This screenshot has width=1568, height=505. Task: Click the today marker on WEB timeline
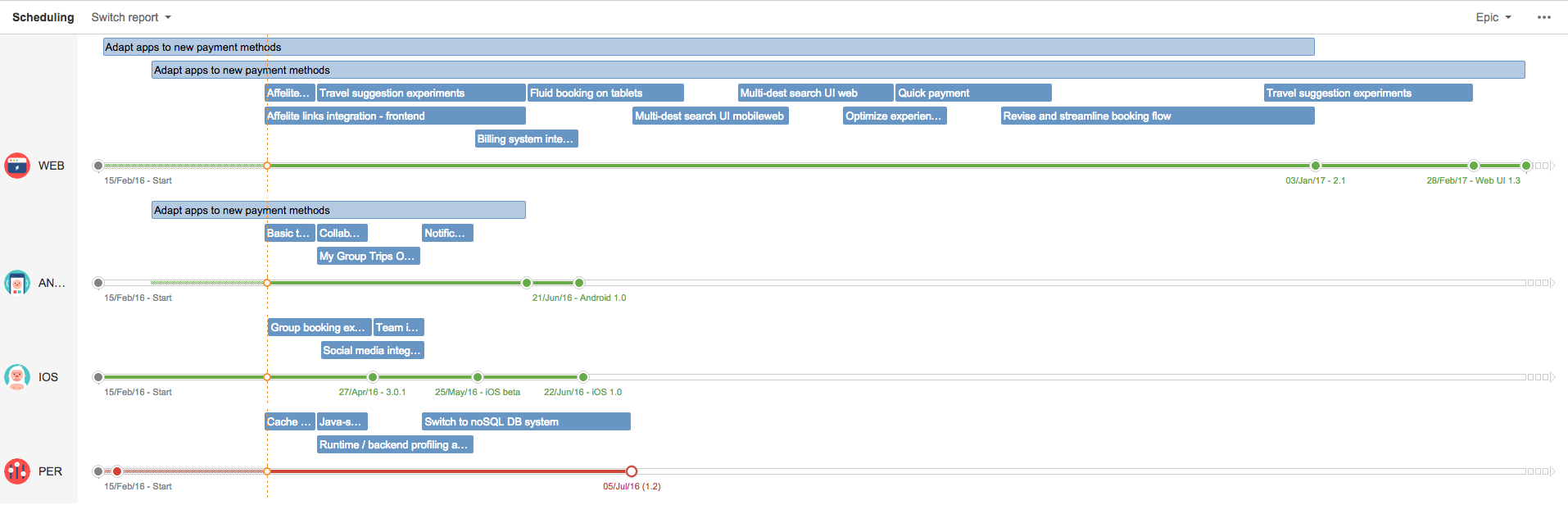pos(267,166)
